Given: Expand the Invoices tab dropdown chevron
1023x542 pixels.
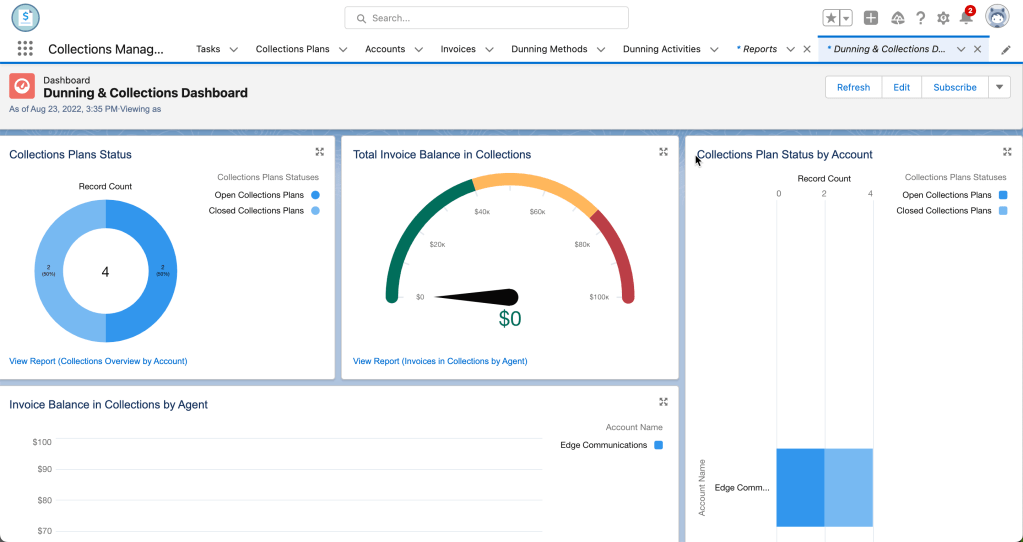Looking at the screenshot, I should [490, 49].
